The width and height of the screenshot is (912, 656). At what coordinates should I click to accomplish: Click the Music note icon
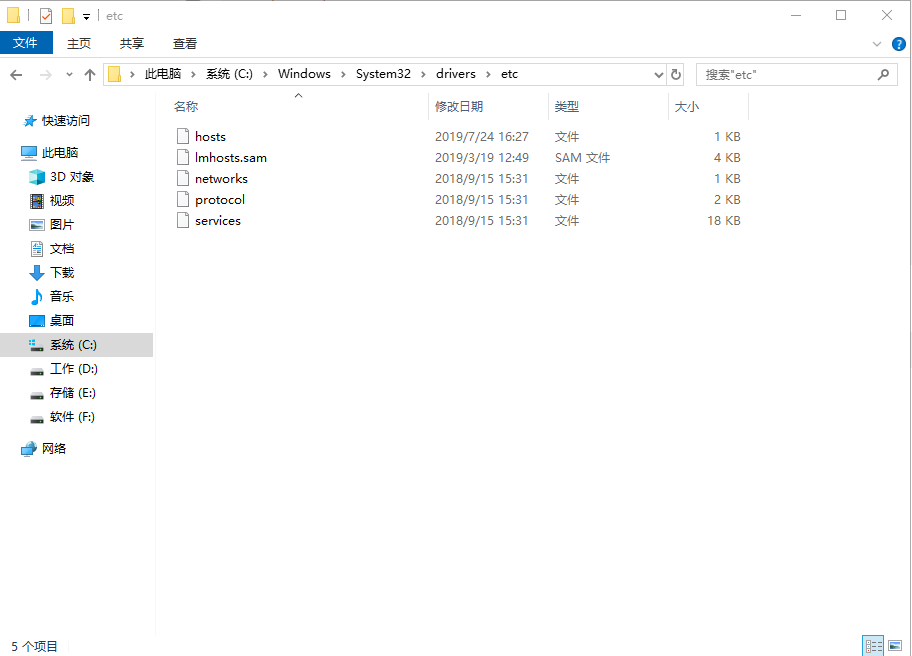(x=37, y=297)
